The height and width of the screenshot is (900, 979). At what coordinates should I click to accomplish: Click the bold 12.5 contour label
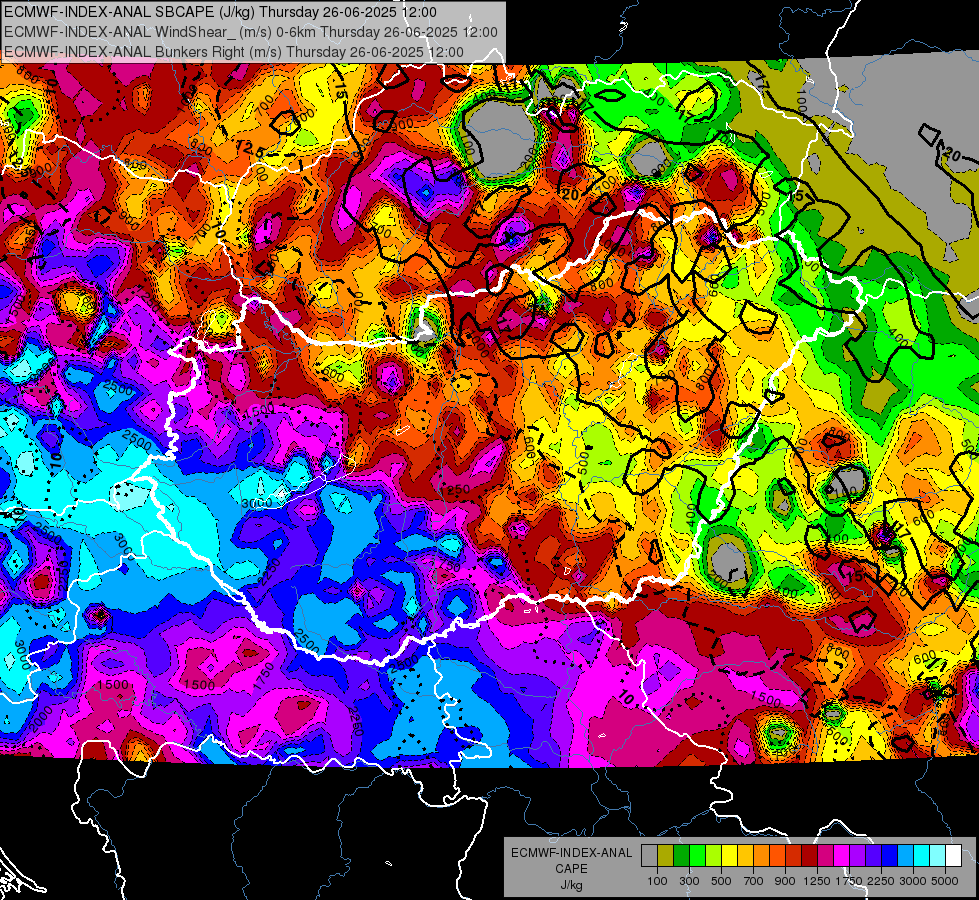(250, 149)
